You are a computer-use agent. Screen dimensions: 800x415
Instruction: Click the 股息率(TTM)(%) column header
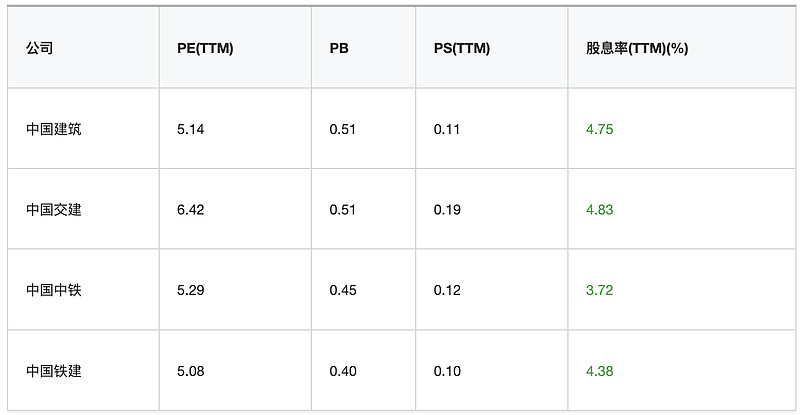pyautogui.click(x=637, y=48)
